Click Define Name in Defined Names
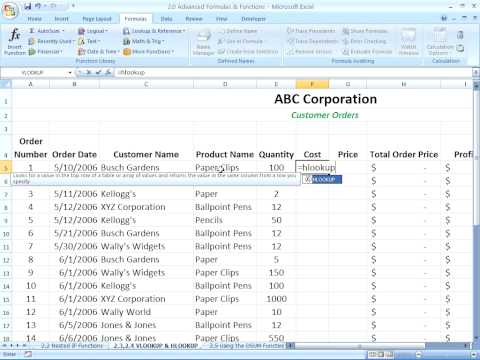This screenshot has height=360, width=480. pos(239,31)
